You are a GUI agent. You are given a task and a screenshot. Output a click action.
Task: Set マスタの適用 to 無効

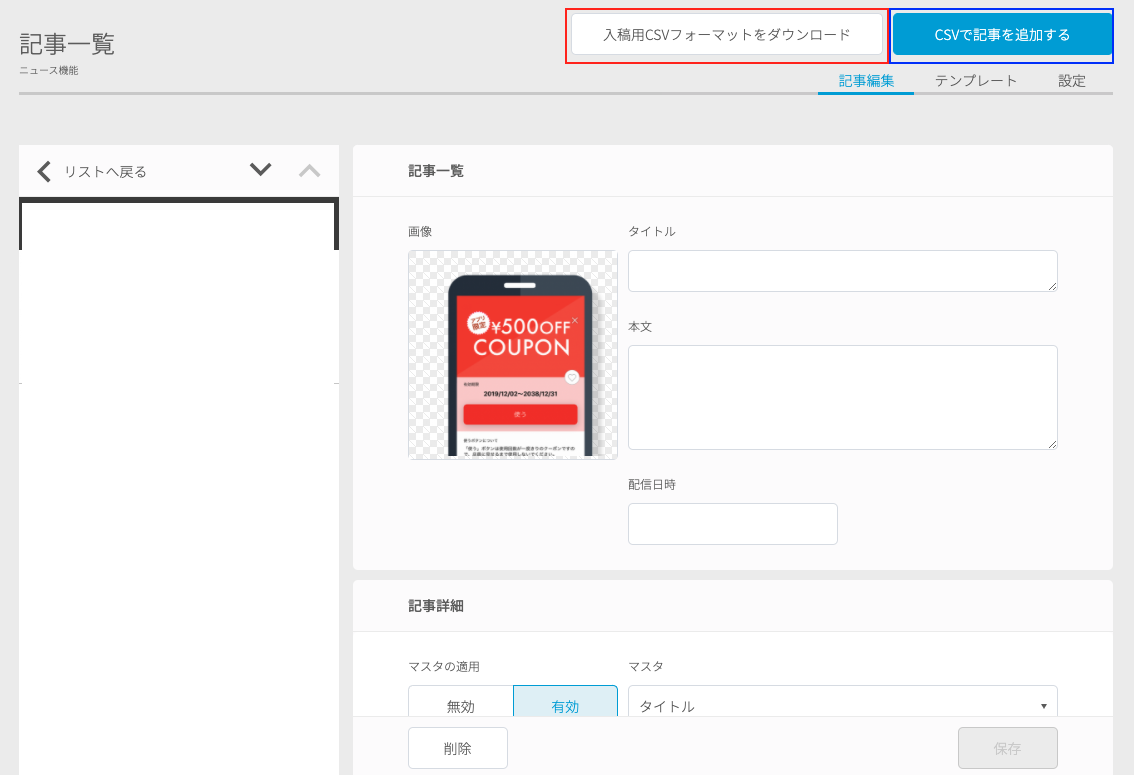[x=461, y=703]
